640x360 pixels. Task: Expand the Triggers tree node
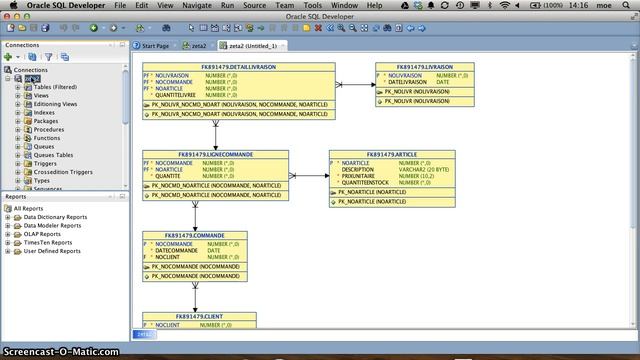coord(18,164)
